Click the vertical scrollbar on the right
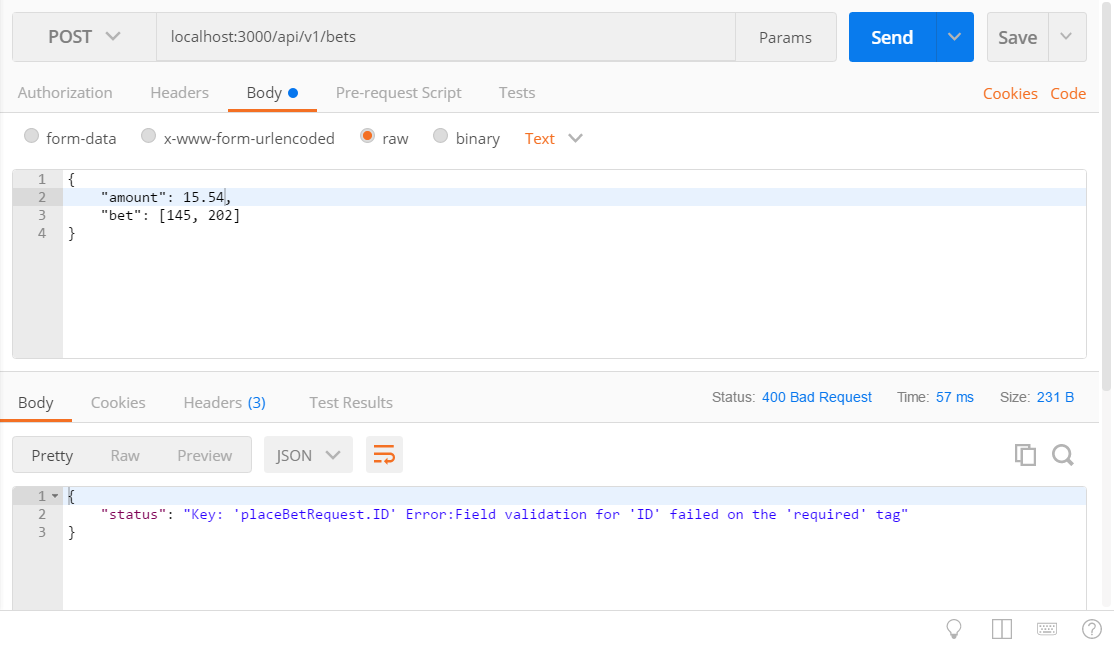Screen dimensions: 1114x648 (1106, 195)
